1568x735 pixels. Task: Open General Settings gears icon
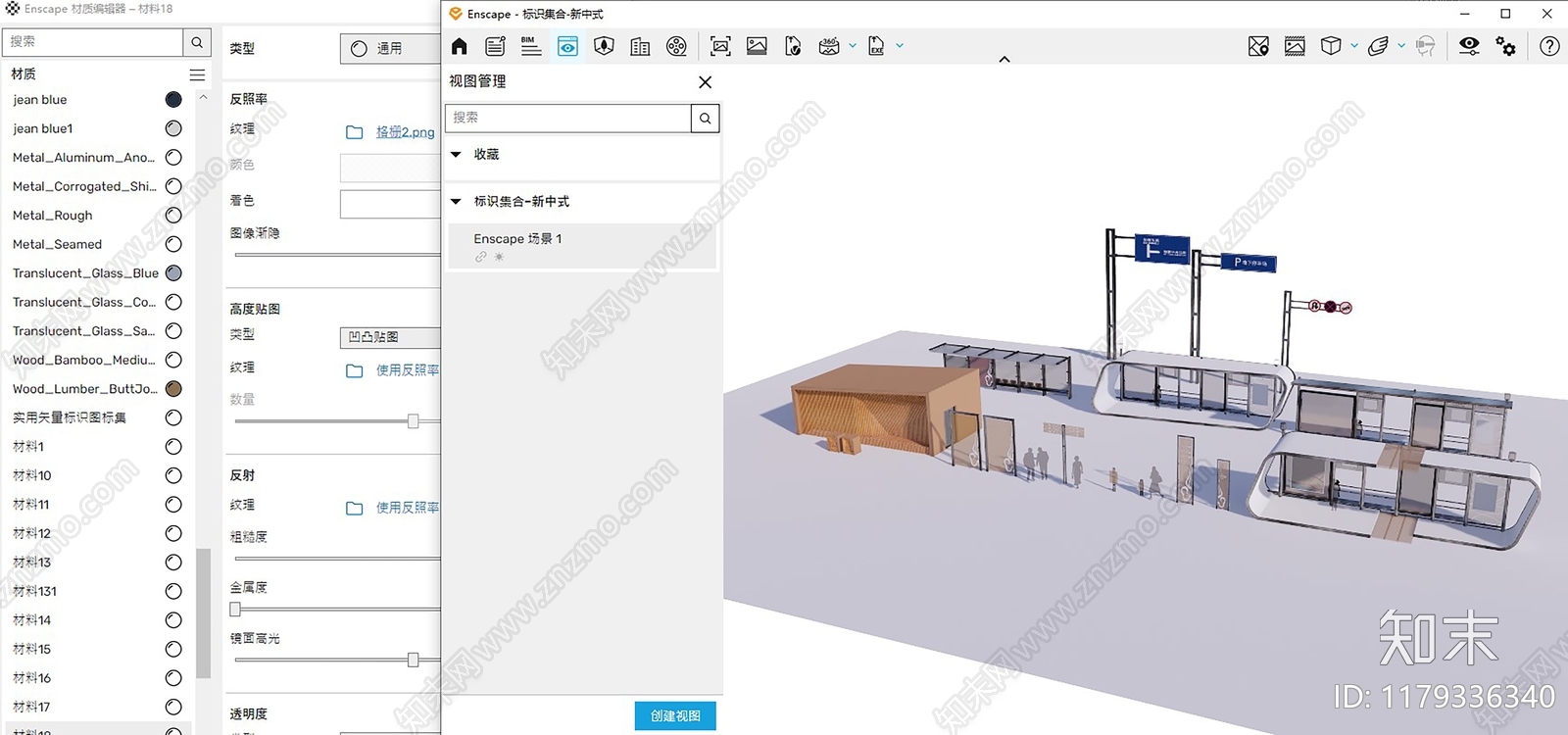tap(1505, 46)
